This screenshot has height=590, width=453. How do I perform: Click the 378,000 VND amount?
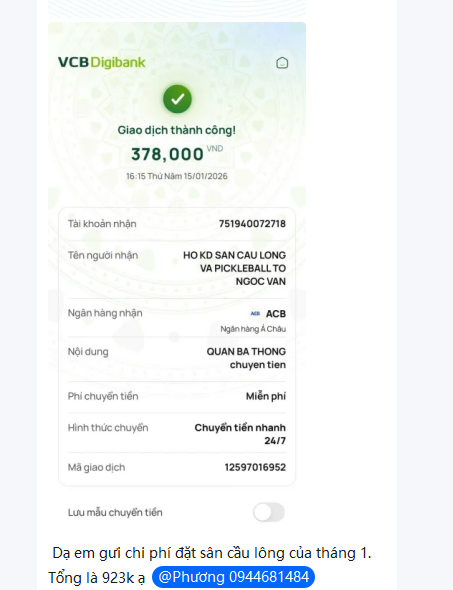tap(177, 154)
